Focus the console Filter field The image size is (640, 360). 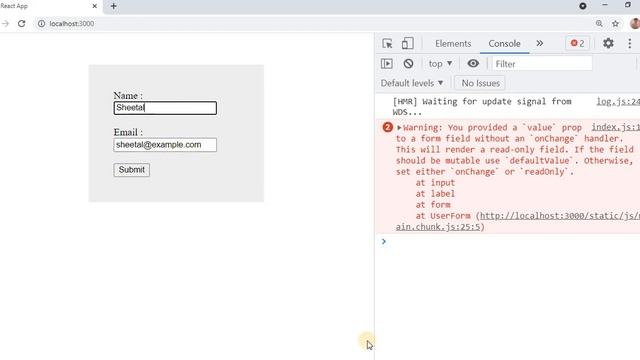(542, 64)
